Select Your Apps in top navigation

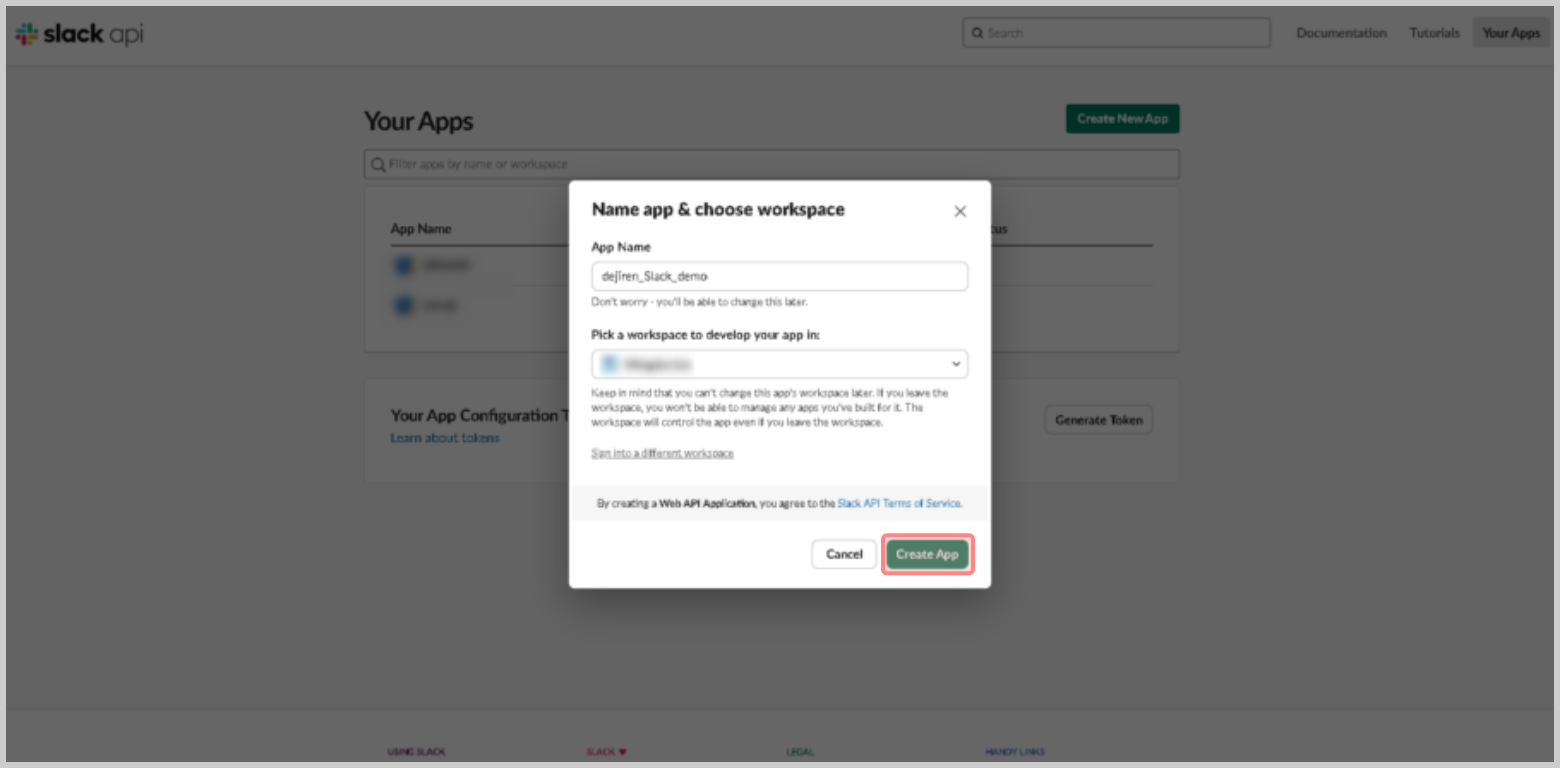click(x=1511, y=33)
